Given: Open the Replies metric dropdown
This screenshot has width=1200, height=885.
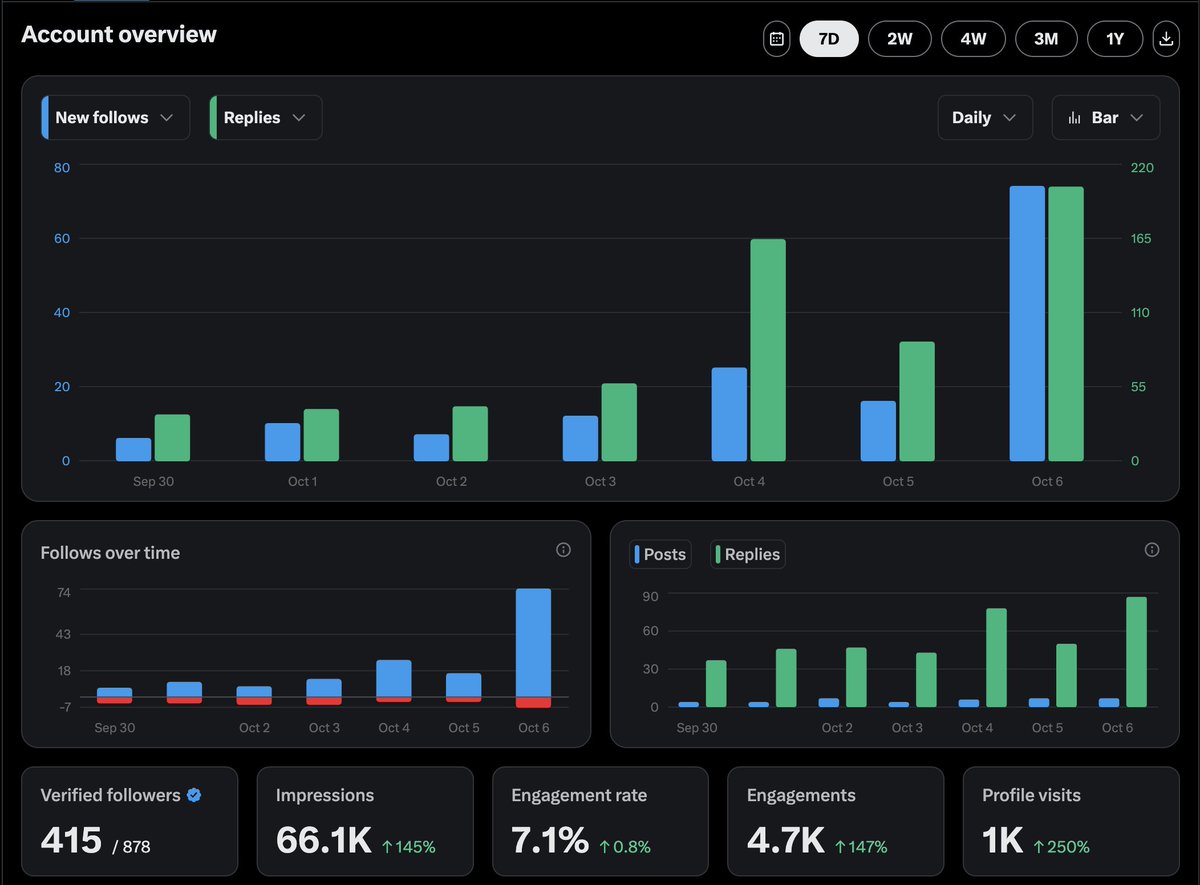Looking at the screenshot, I should 266,117.
